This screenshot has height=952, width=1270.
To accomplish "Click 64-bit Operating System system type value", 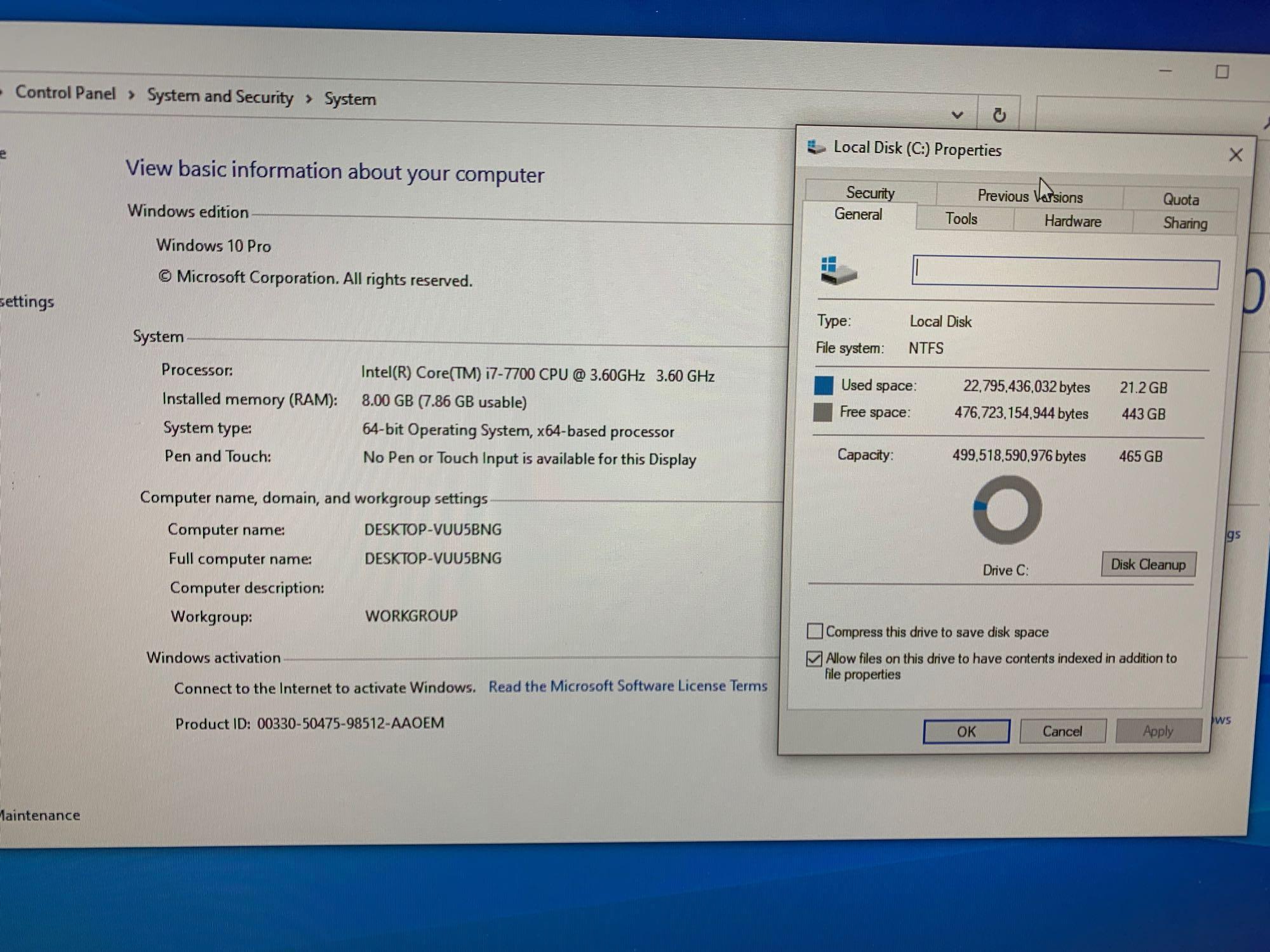I will click(x=518, y=431).
